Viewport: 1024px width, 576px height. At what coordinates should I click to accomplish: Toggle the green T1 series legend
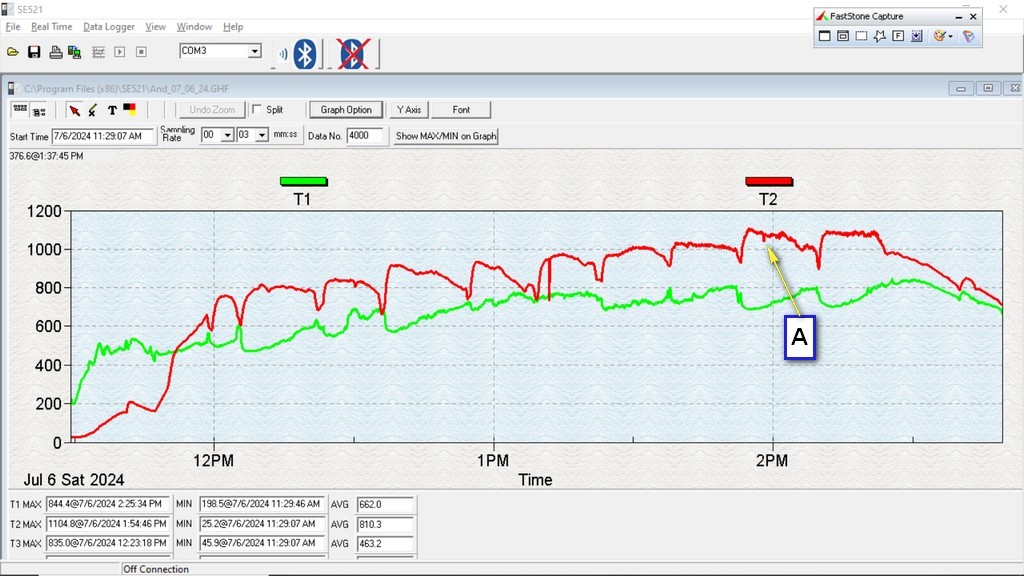(x=303, y=181)
